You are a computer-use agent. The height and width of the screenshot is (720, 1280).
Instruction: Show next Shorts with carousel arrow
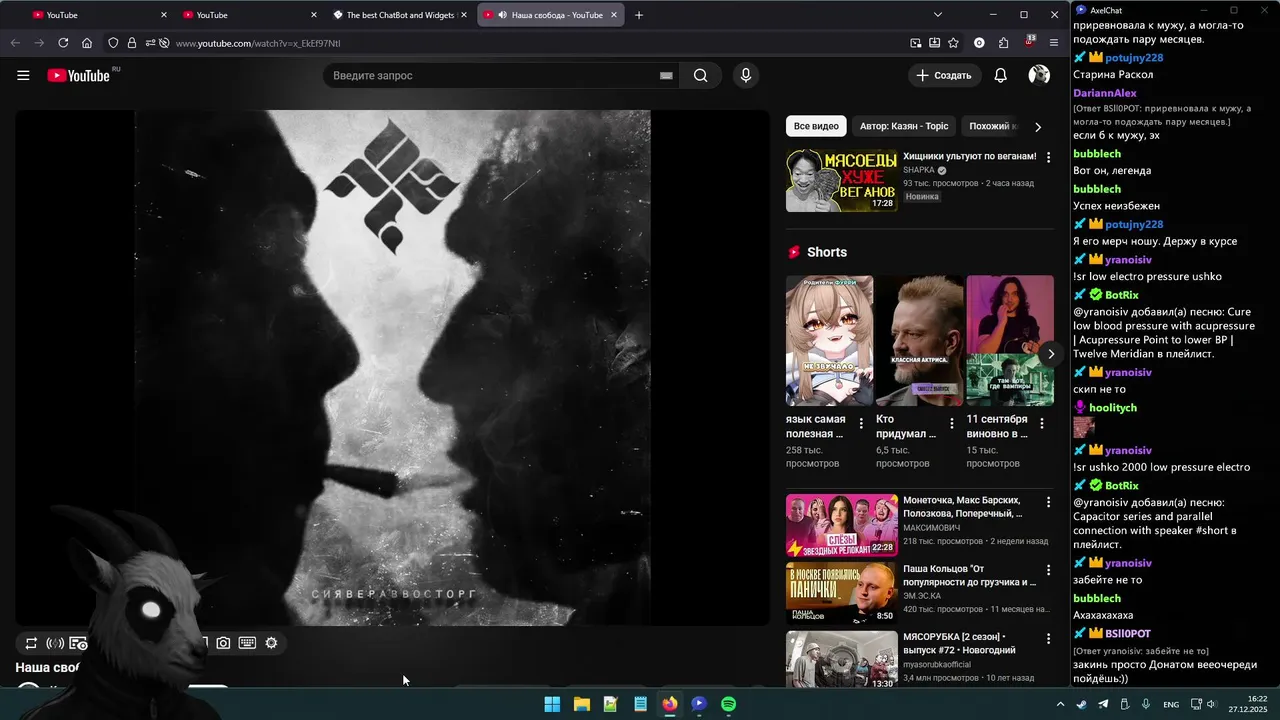click(x=1050, y=354)
